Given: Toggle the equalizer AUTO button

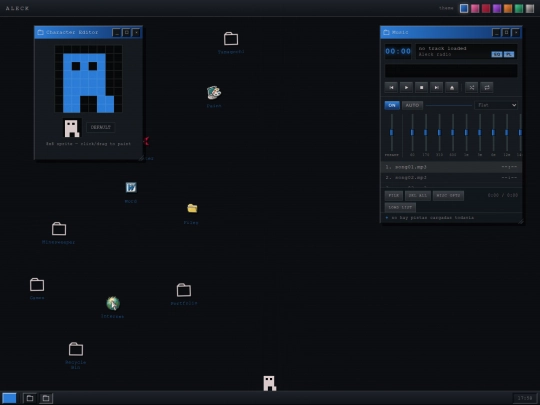Looking at the screenshot, I should 412,105.
